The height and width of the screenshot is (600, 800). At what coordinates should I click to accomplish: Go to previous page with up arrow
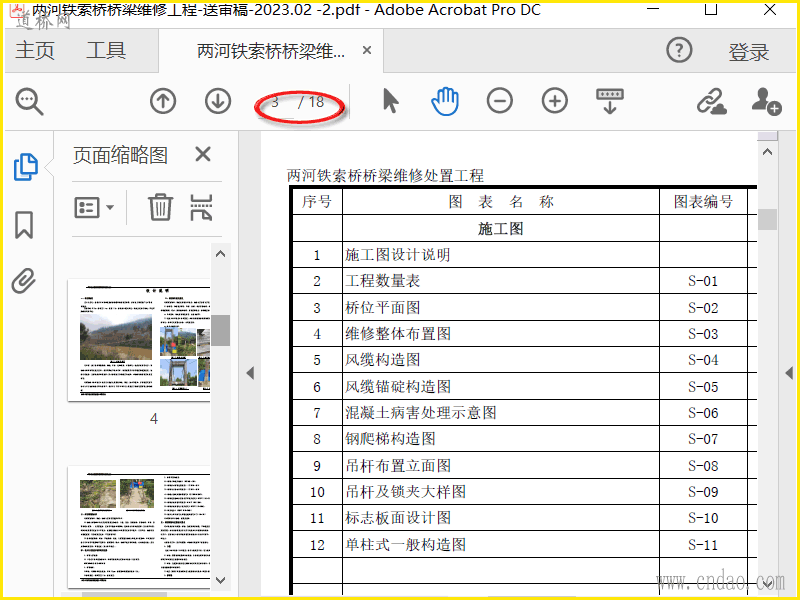point(163,101)
